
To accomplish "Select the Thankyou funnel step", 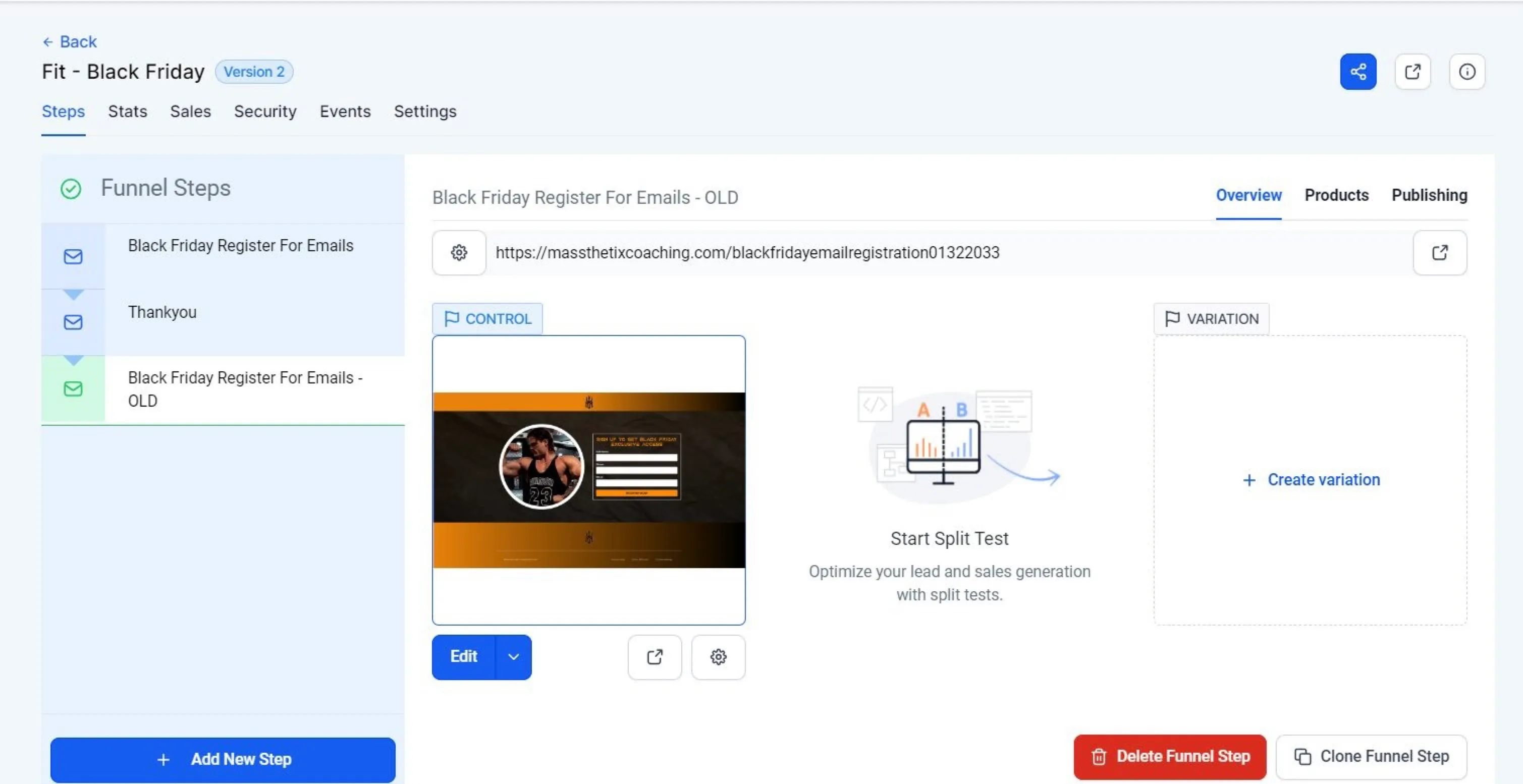I will tap(223, 322).
